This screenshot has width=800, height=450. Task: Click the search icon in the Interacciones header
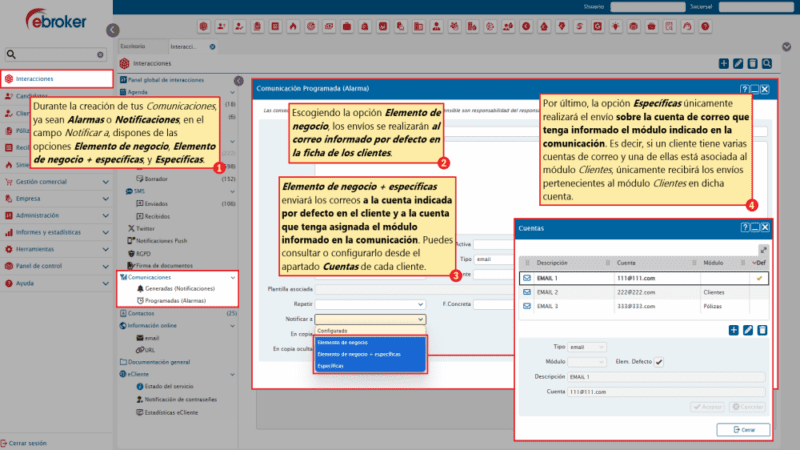tap(766, 63)
